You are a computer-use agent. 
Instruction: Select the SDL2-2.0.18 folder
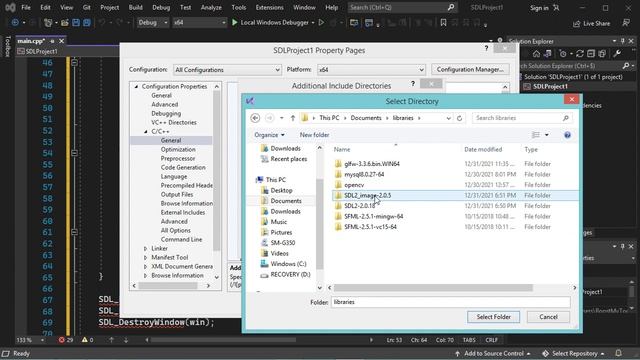click(359, 206)
